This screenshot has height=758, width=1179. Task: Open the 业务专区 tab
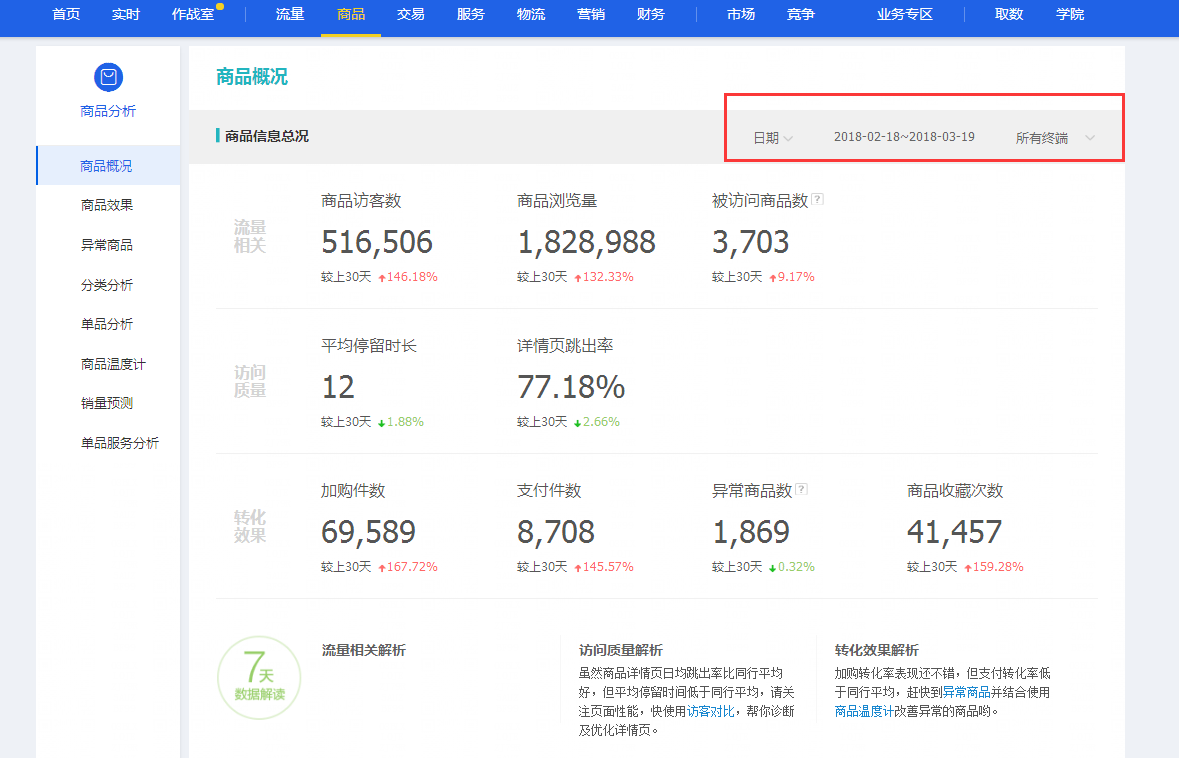click(x=905, y=14)
